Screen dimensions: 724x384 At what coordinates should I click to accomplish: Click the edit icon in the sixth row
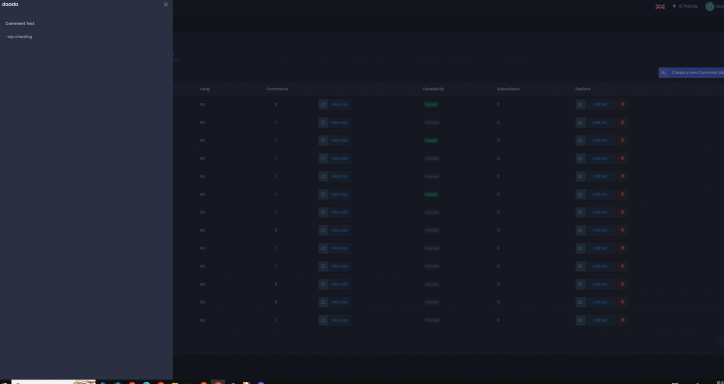(580, 194)
